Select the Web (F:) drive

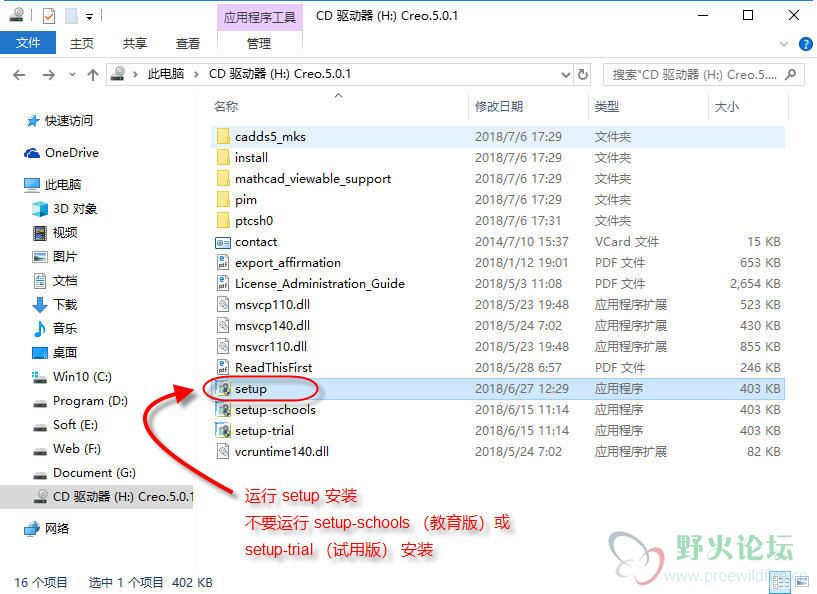pyautogui.click(x=77, y=449)
